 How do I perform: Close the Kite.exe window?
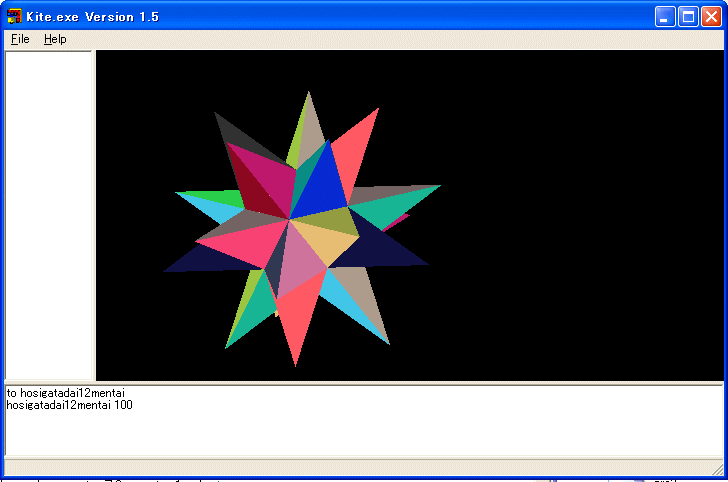711,17
